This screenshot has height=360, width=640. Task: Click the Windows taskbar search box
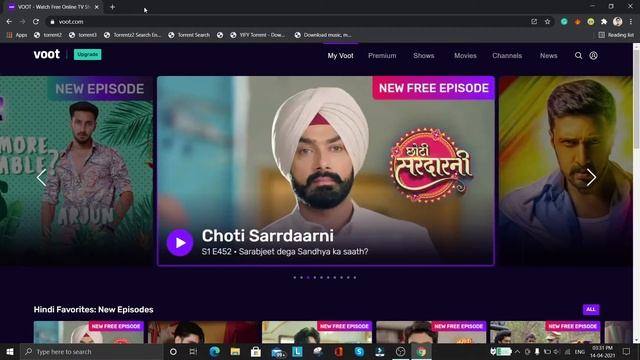click(92, 351)
